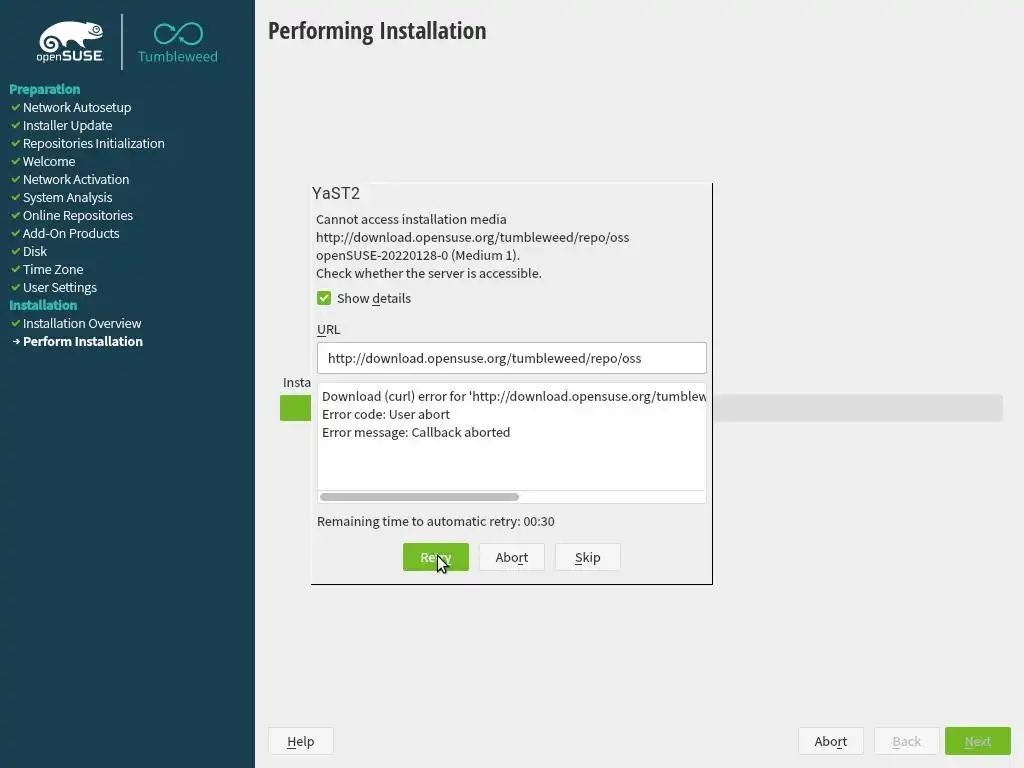
Task: Select Time Zone step in sidebar
Action: (53, 269)
